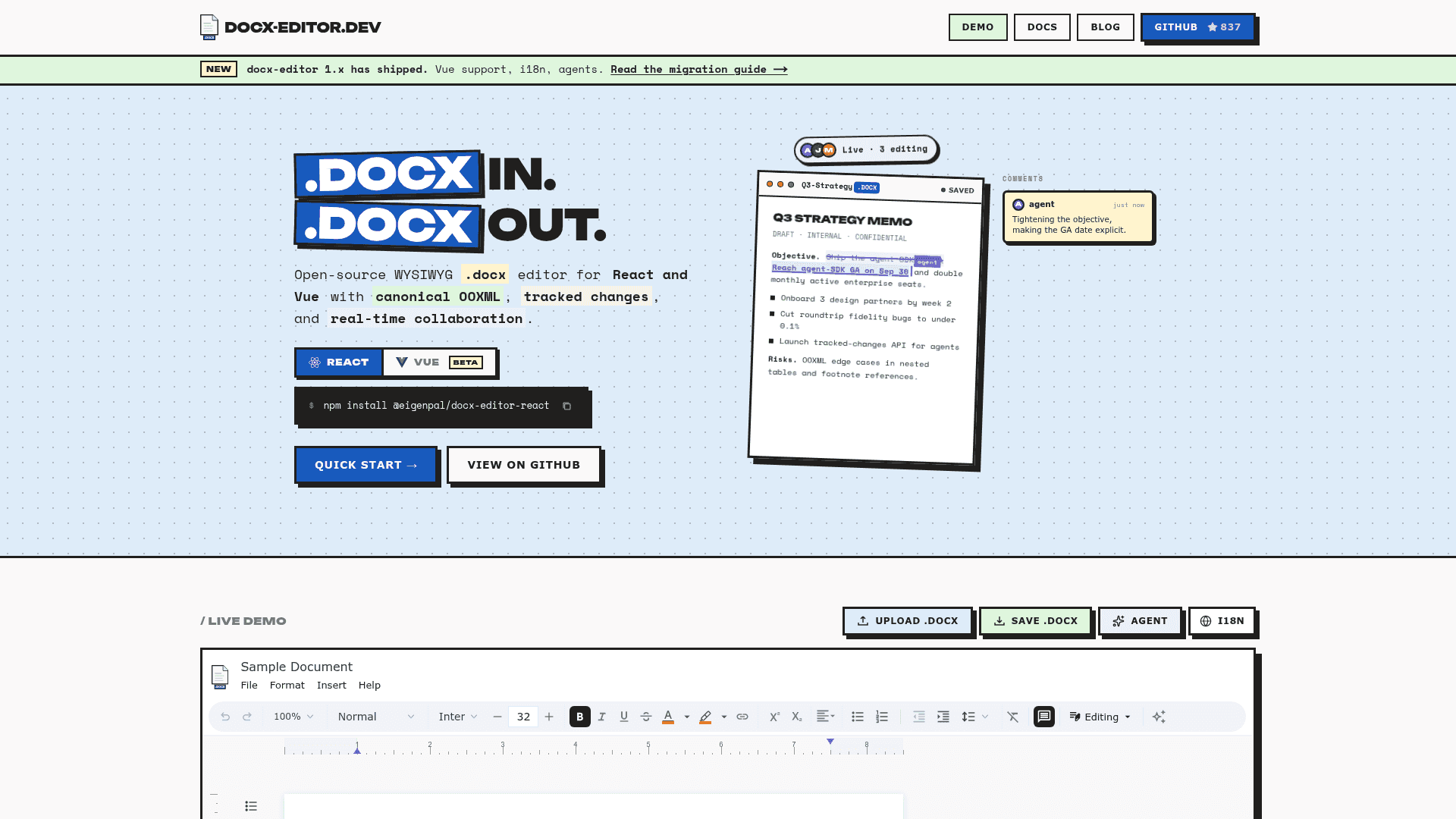Apply numbered list
The image size is (1456, 819).
pos(882,717)
